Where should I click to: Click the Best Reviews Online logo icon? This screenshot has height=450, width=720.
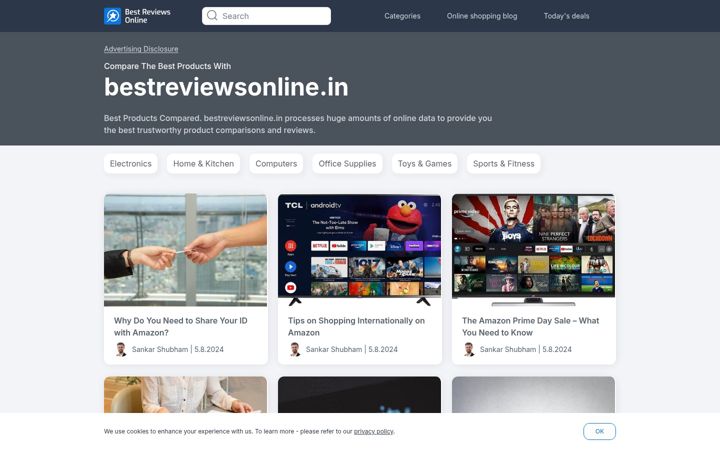click(112, 16)
